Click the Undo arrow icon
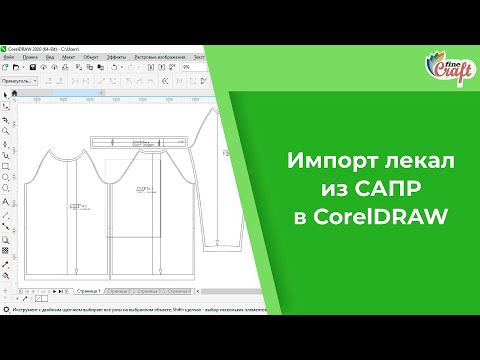 114,67
